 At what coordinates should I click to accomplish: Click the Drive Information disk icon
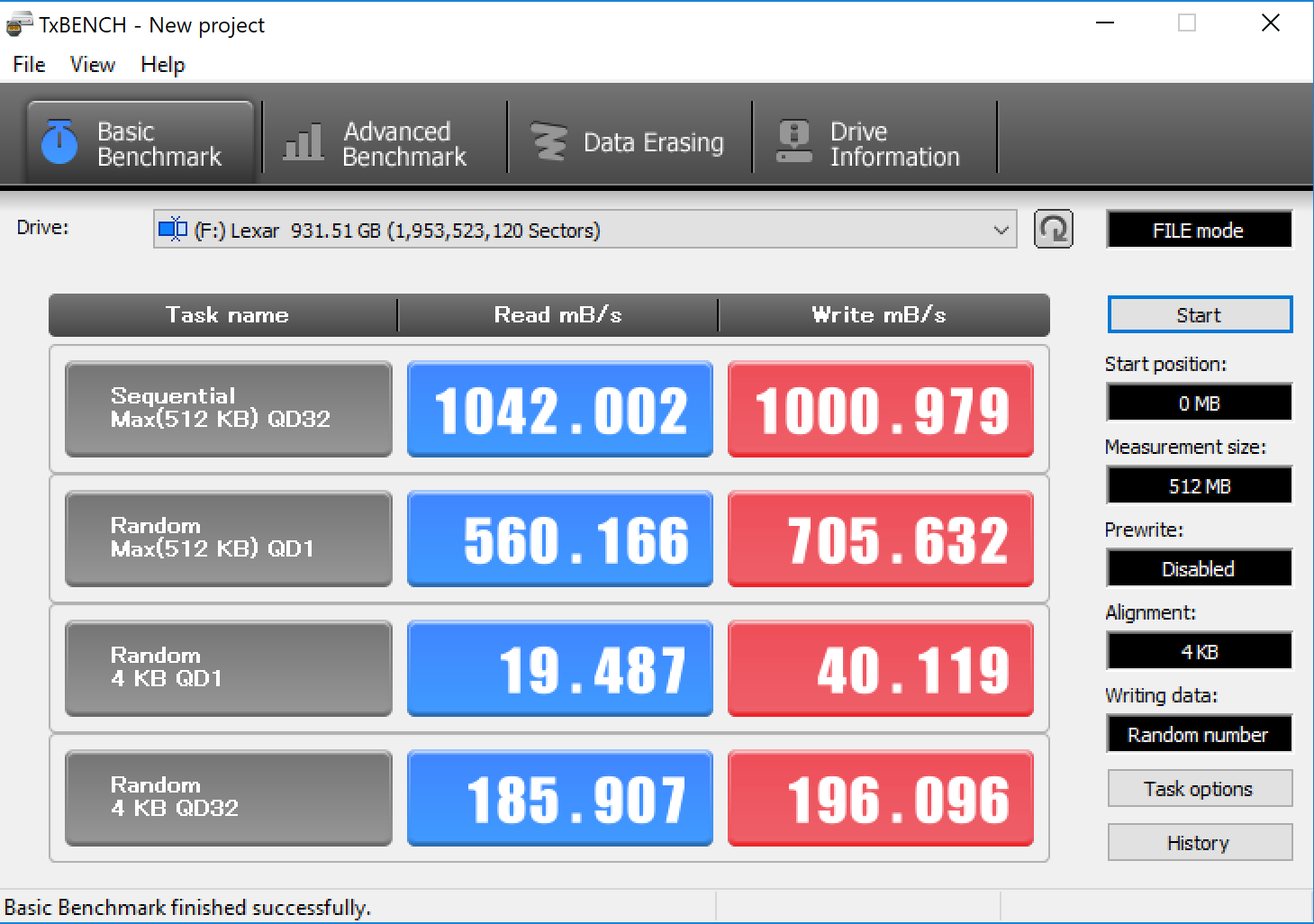(x=793, y=142)
